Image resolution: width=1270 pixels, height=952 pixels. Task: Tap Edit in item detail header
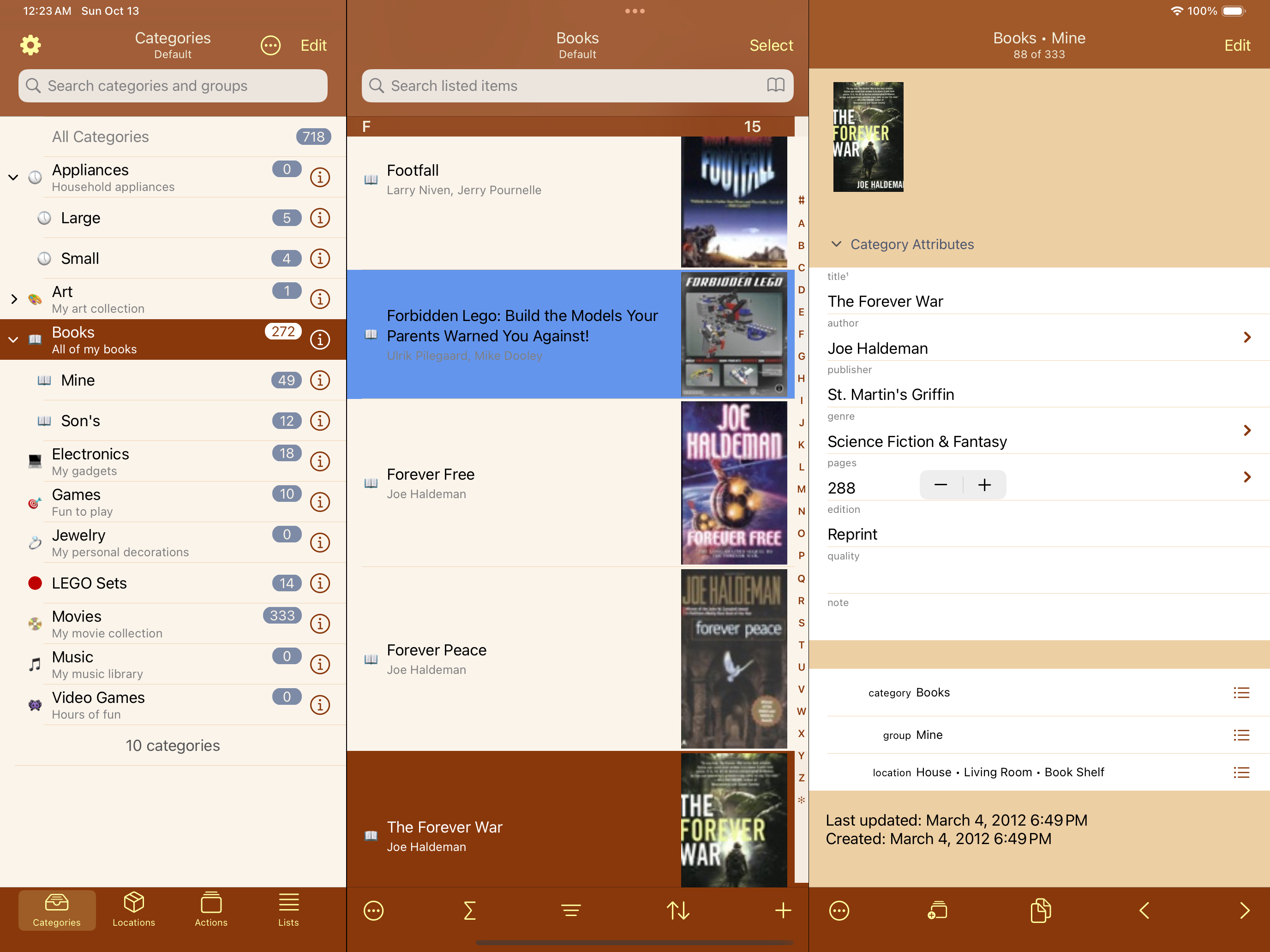click(x=1237, y=45)
